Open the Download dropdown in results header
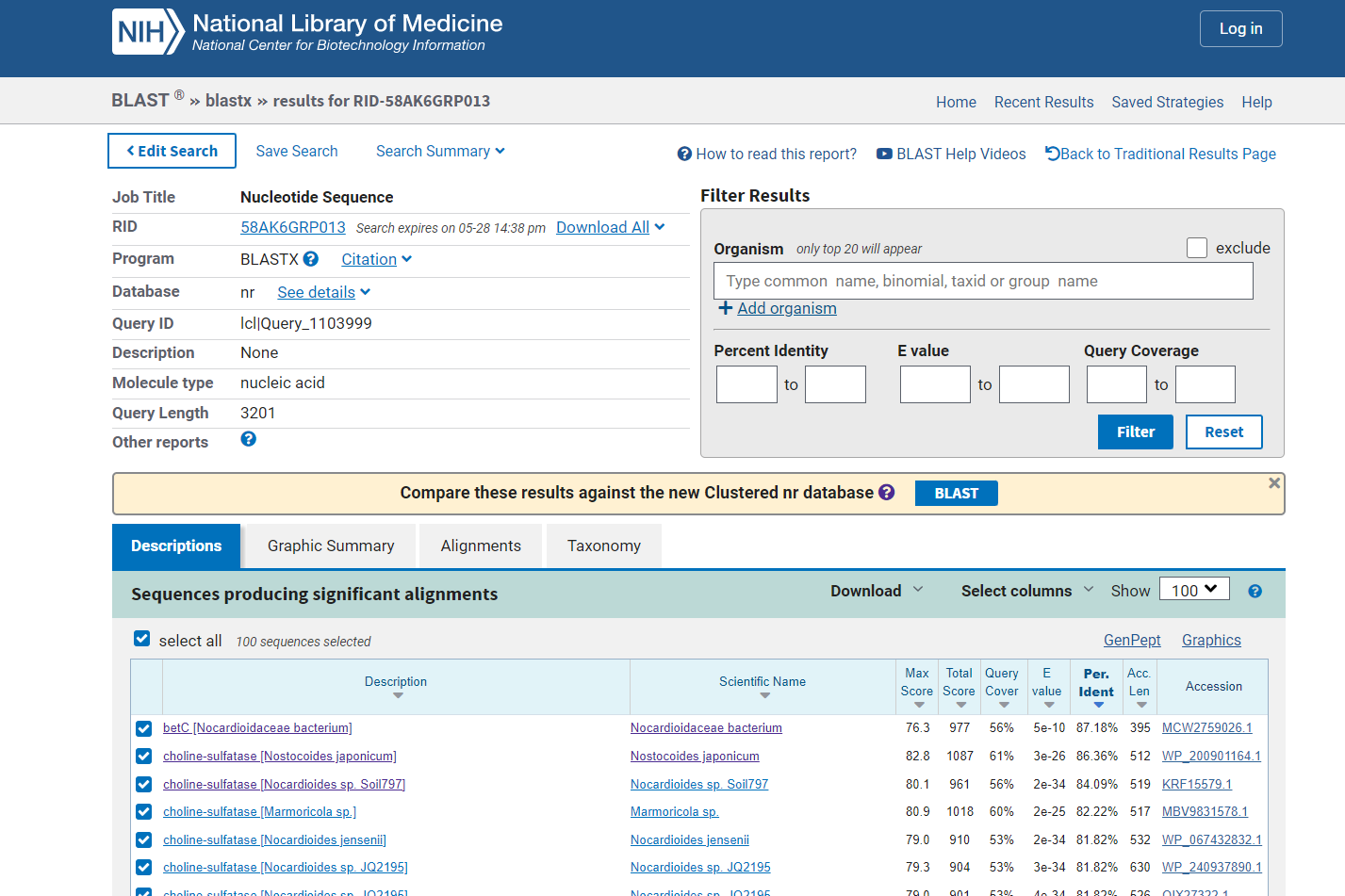 [x=877, y=591]
